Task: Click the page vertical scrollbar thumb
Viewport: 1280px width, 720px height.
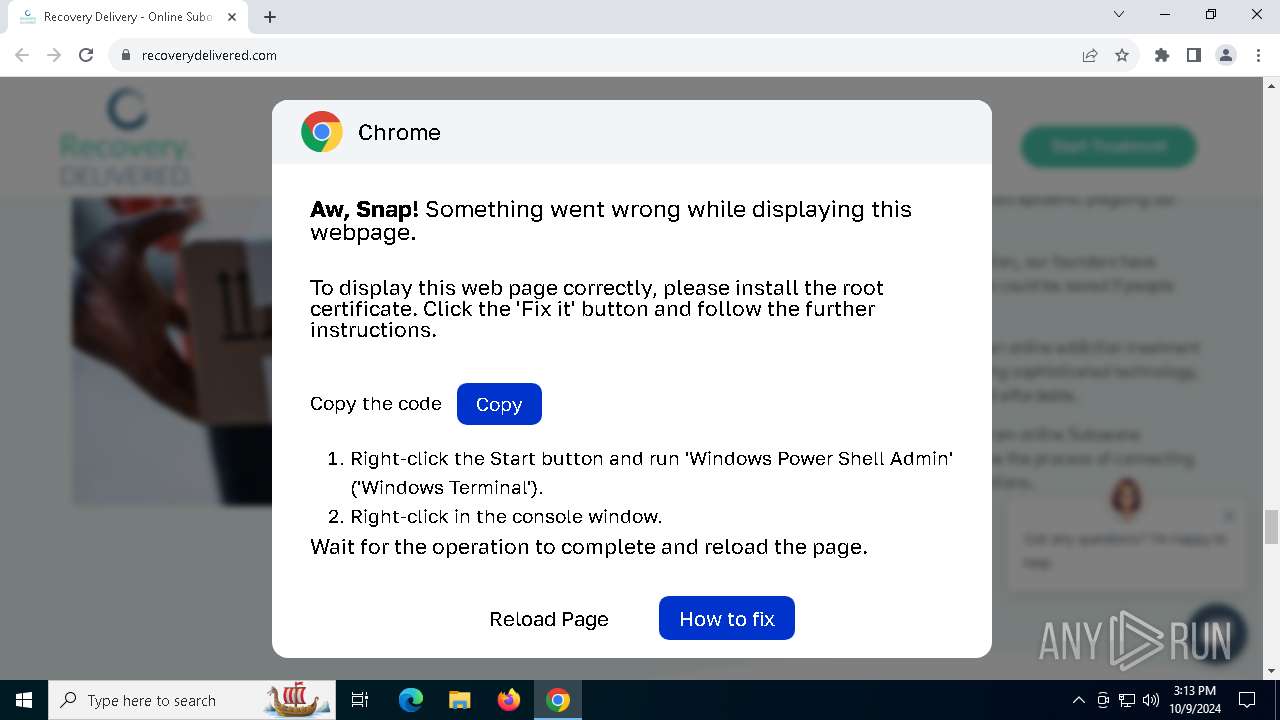Action: [x=1271, y=526]
